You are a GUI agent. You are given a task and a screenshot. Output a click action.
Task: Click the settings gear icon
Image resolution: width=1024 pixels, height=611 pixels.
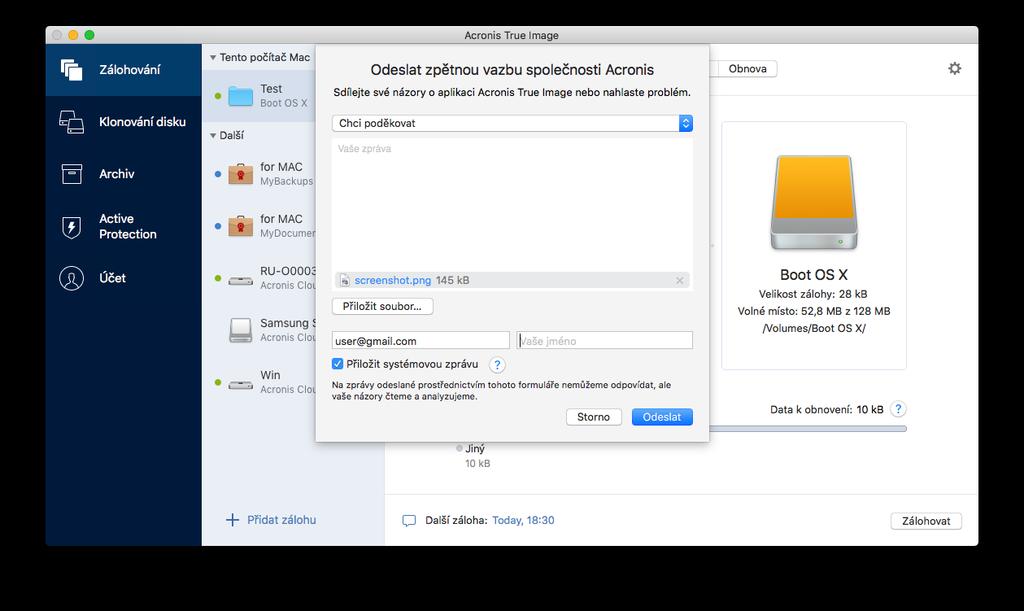click(x=954, y=69)
